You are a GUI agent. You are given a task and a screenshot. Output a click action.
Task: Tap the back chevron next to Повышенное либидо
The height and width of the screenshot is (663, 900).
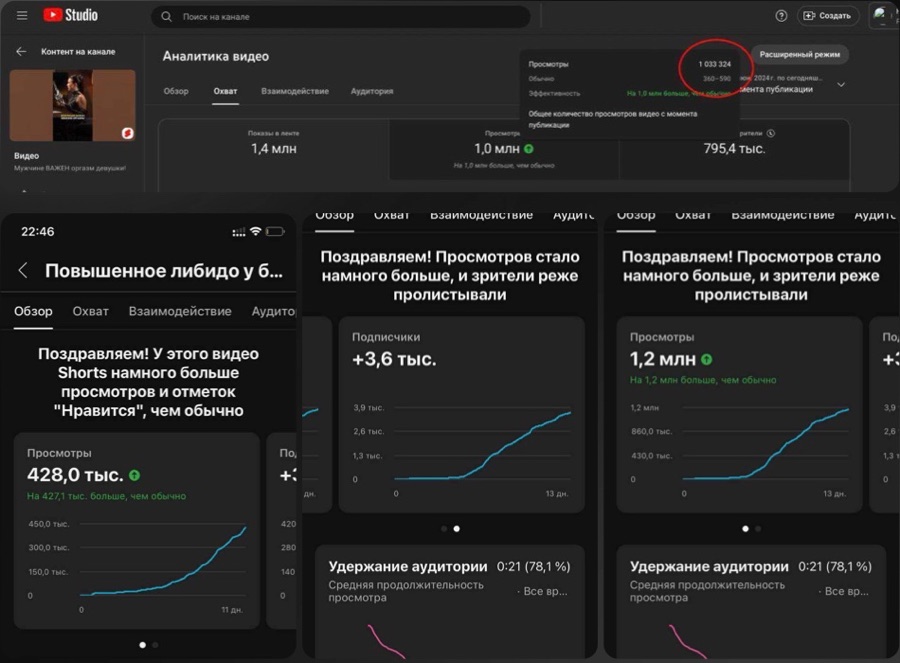pyautogui.click(x=23, y=270)
